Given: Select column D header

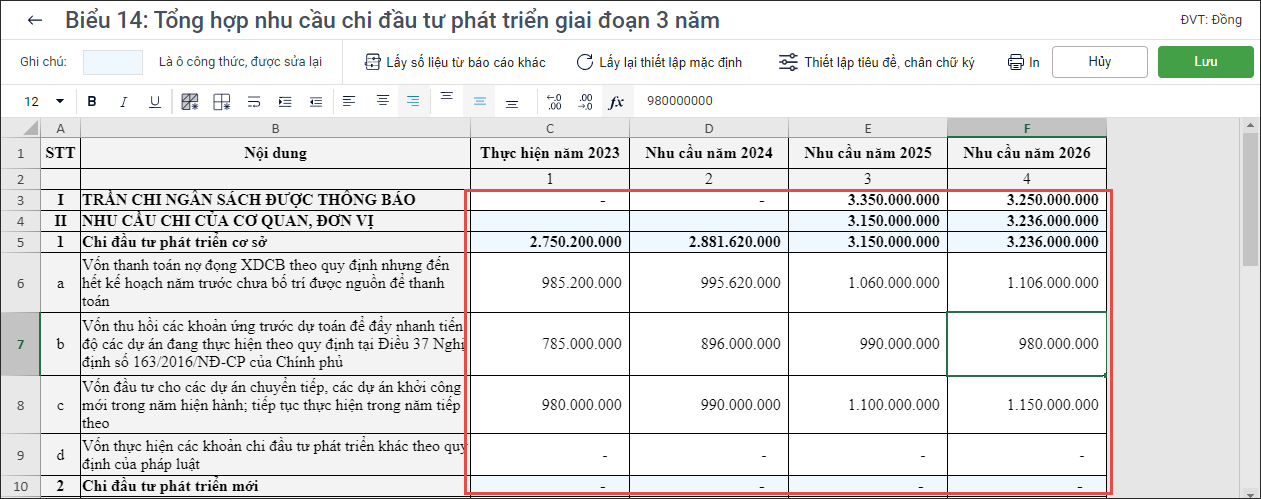Looking at the screenshot, I should (x=708, y=129).
